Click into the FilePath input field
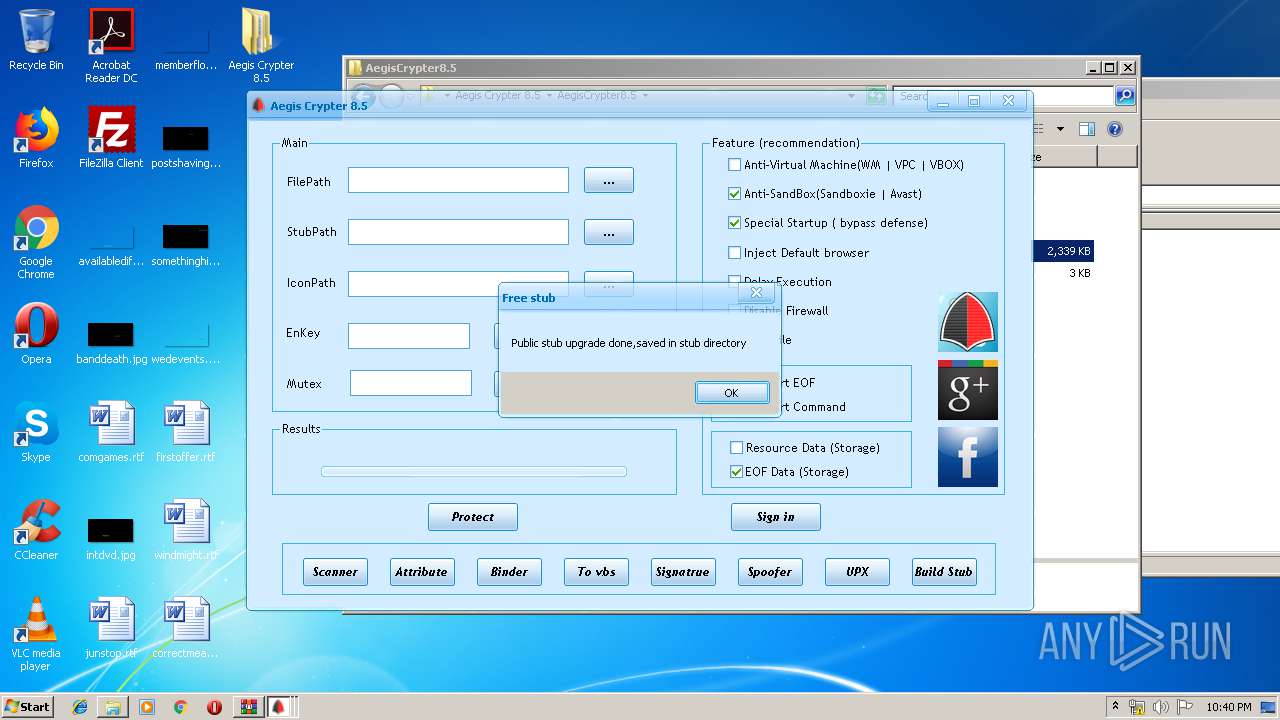This screenshot has height=720, width=1280. tap(458, 180)
